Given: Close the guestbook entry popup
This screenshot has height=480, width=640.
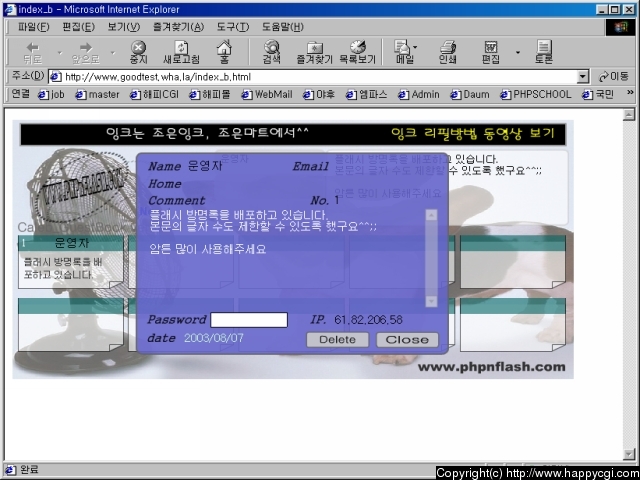Looking at the screenshot, I should pos(407,340).
